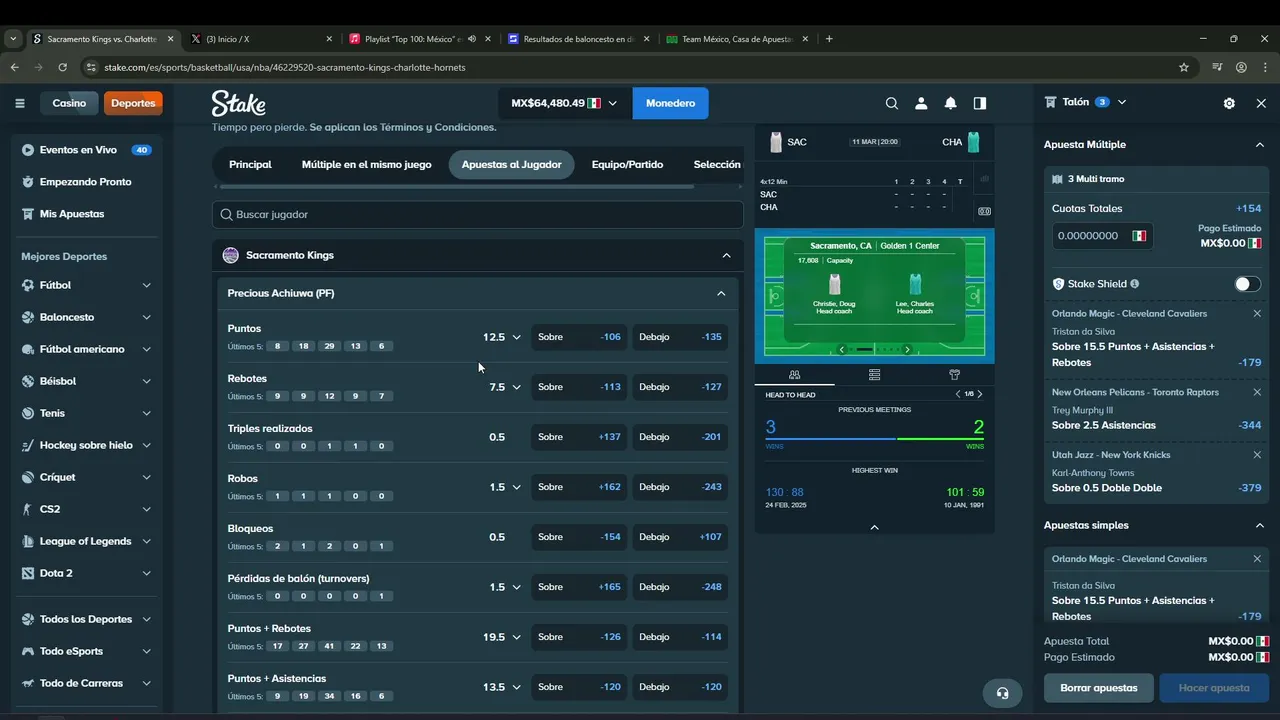Viewport: 1280px width, 720px height.
Task: Remove Orlando Magic single bet
Action: coord(1257,559)
